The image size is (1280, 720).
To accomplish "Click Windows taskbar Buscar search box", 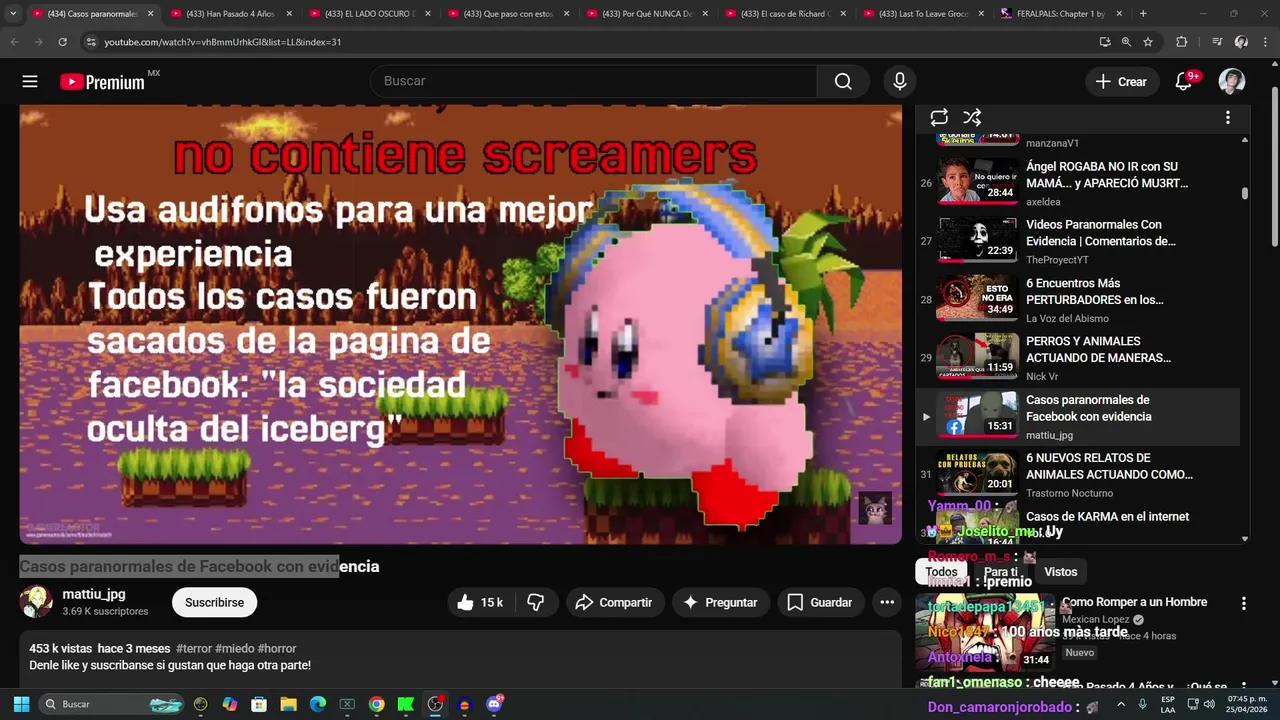I will pos(112,704).
